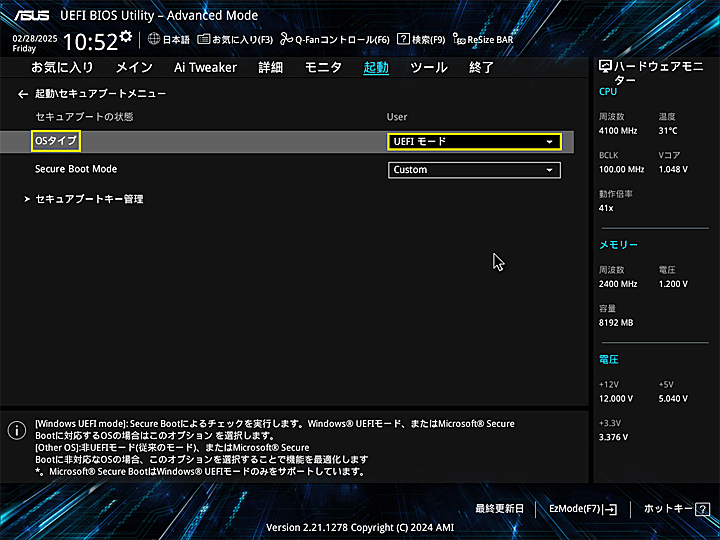This screenshot has height=540, width=720.
Task: Click BCLK value 100.00 MHz
Action: click(621, 169)
